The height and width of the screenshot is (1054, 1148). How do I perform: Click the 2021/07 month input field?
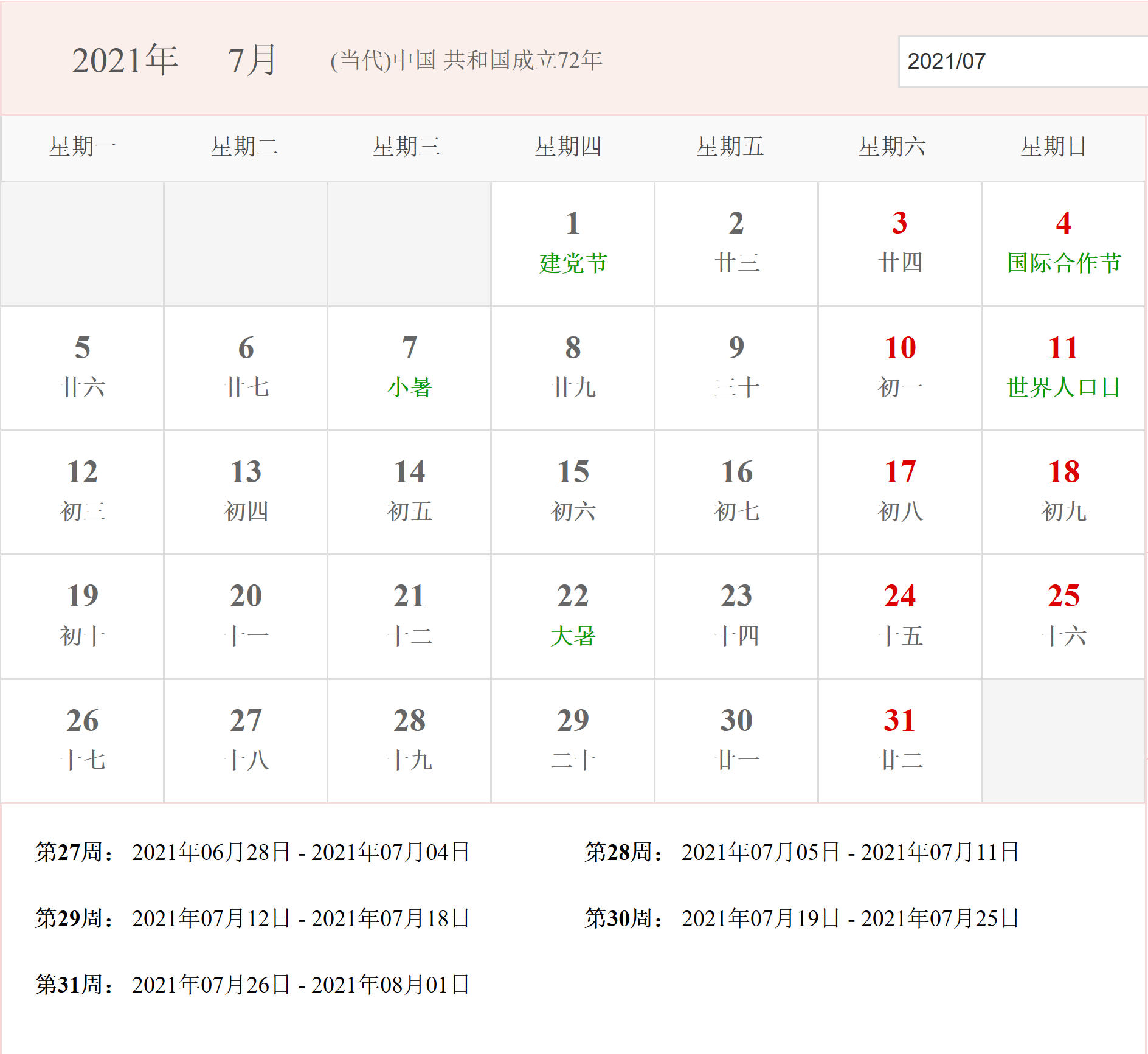1023,61
